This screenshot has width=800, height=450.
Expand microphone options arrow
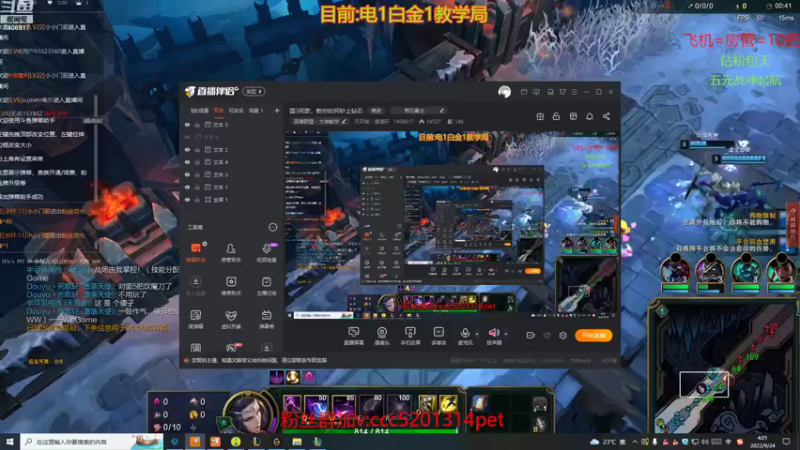pyautogui.click(x=477, y=334)
